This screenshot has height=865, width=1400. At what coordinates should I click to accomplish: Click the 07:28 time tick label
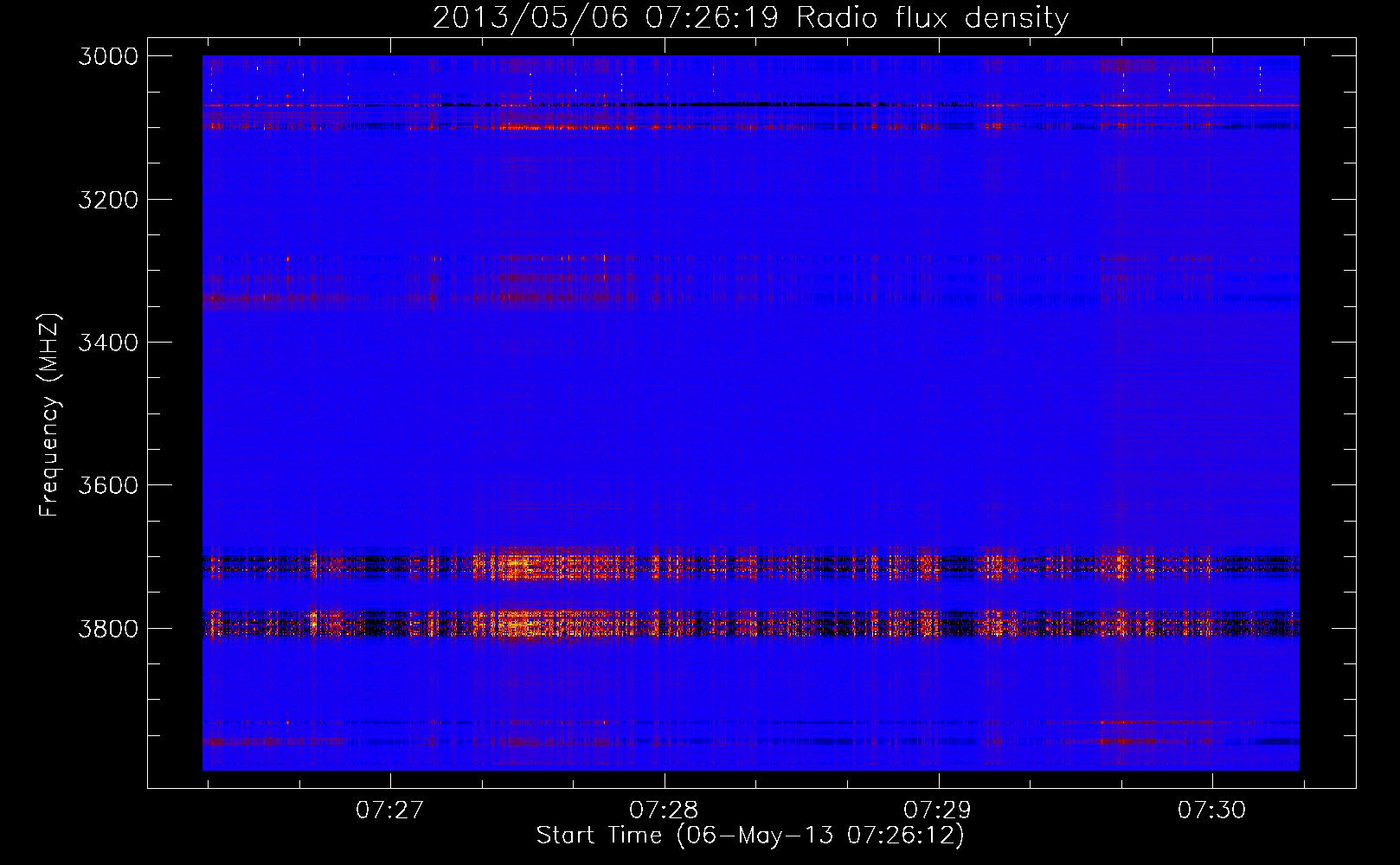pos(664,810)
